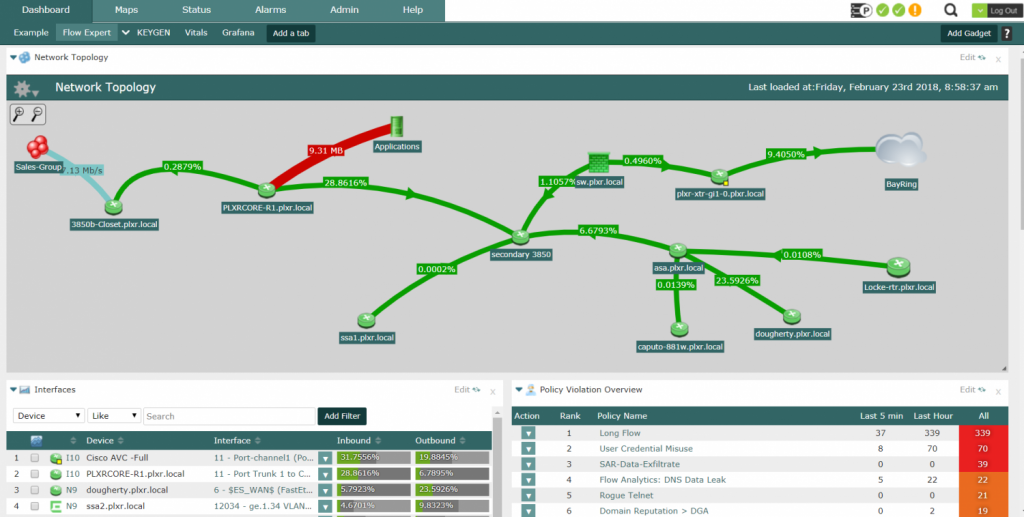Switch to the Grafana tab
1024x517 pixels.
pos(238,33)
